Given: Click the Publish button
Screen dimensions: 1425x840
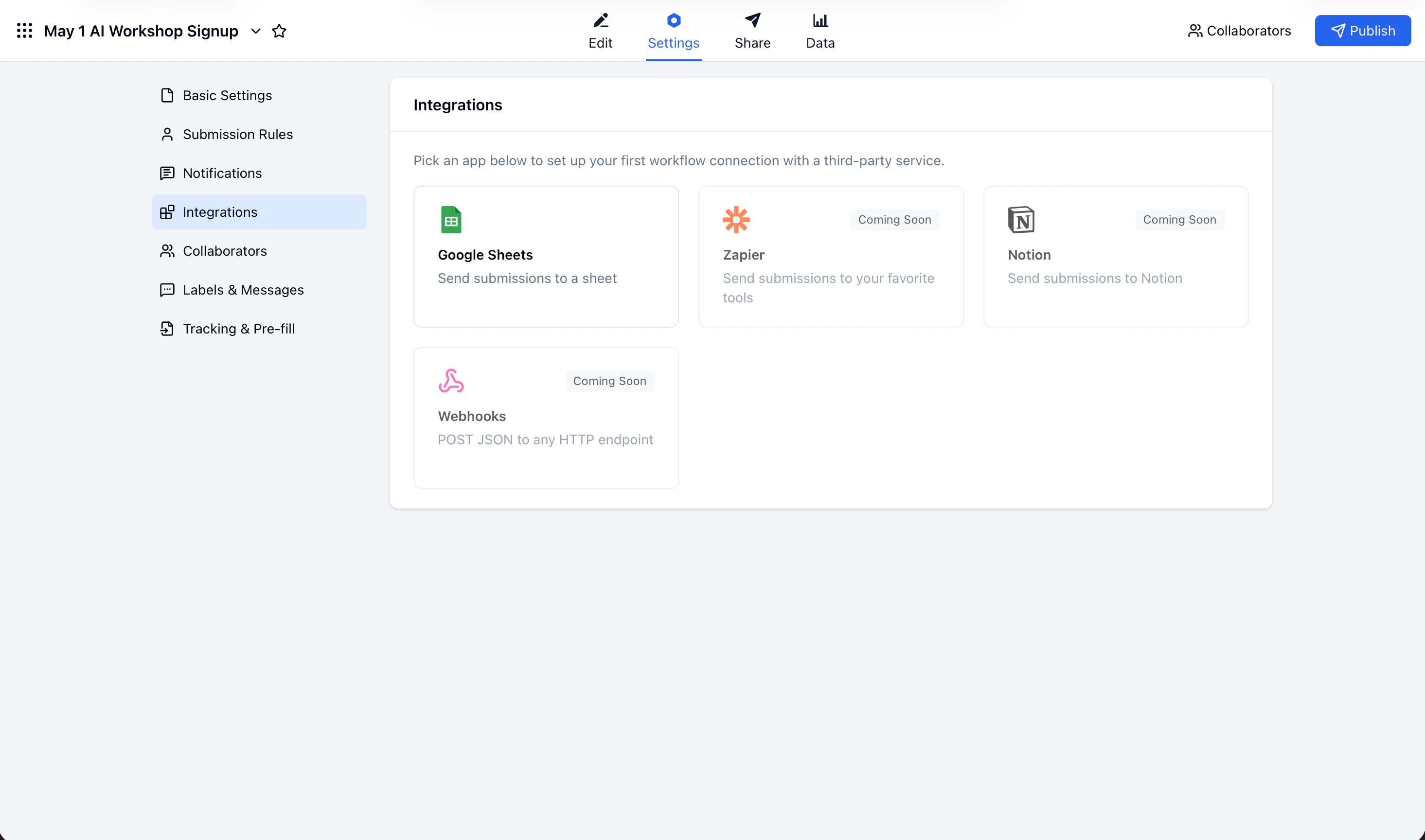Looking at the screenshot, I should pyautogui.click(x=1363, y=31).
